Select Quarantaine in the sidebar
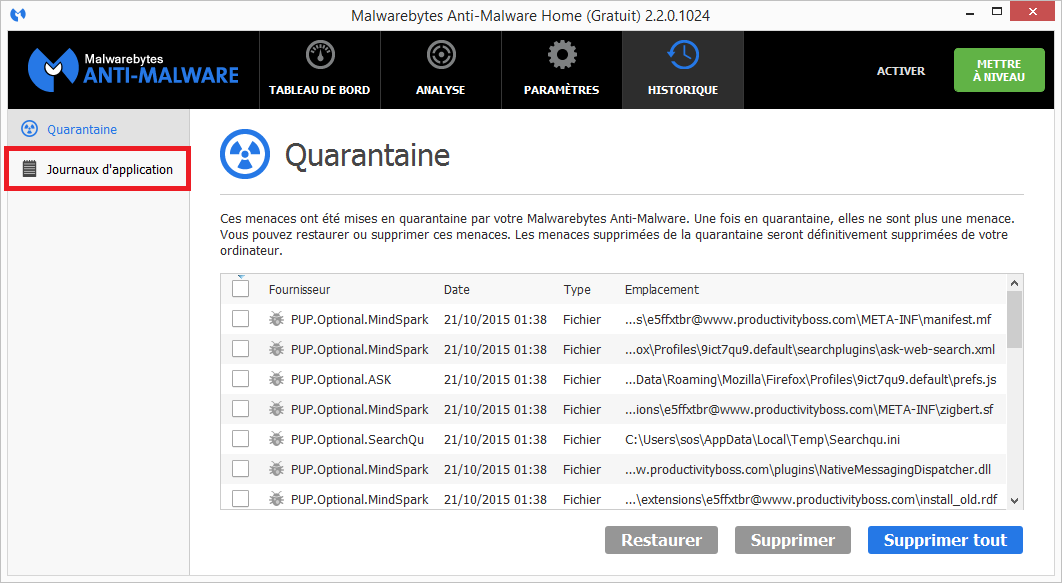Screen dimensions: 1062x583 82,129
